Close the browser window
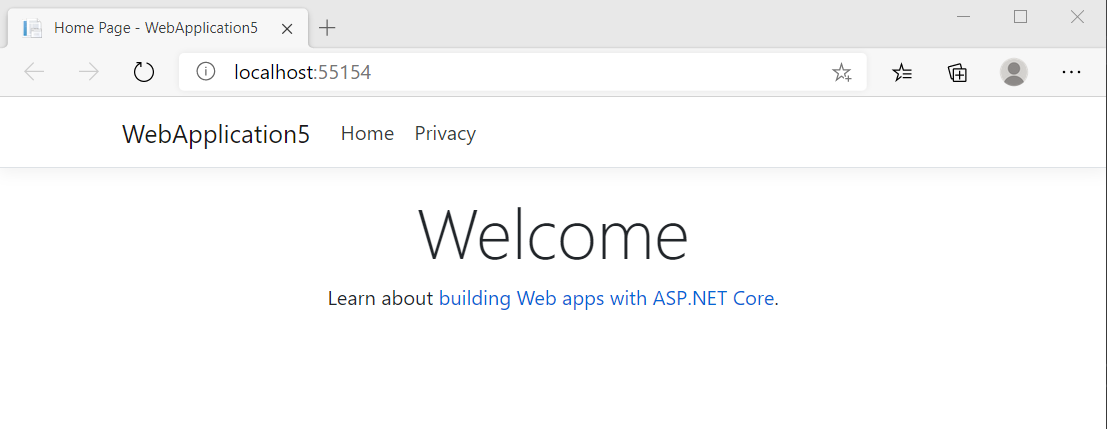This screenshot has height=429, width=1107. 1077,16
